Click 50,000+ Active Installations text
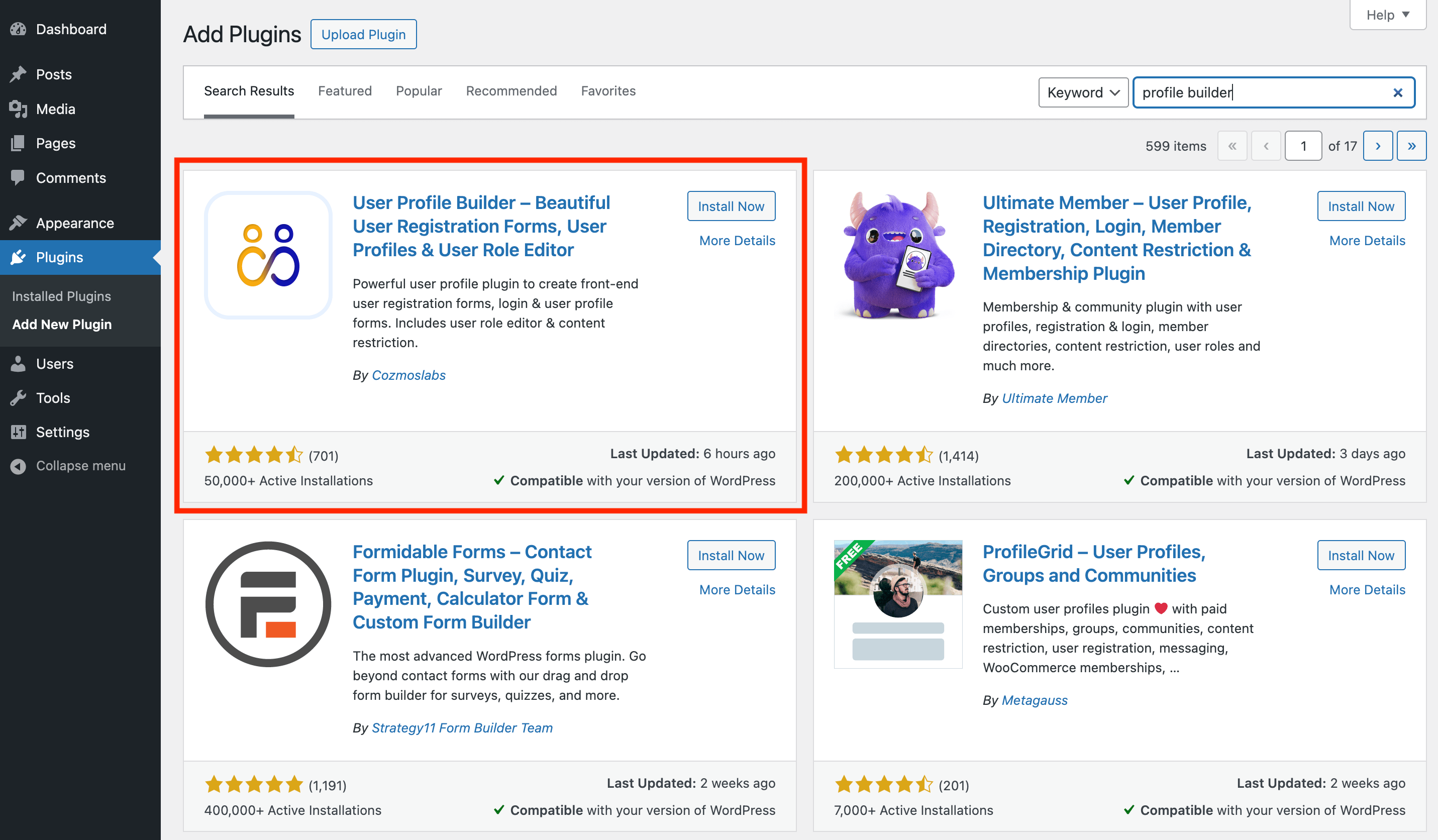1438x840 pixels. click(288, 480)
